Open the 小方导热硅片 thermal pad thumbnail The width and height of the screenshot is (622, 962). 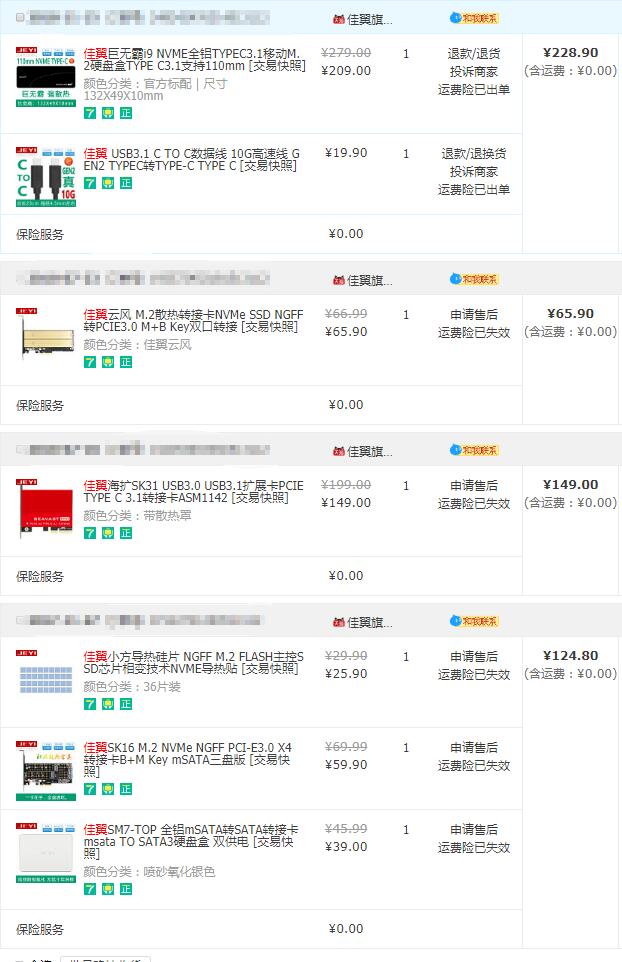coord(46,679)
